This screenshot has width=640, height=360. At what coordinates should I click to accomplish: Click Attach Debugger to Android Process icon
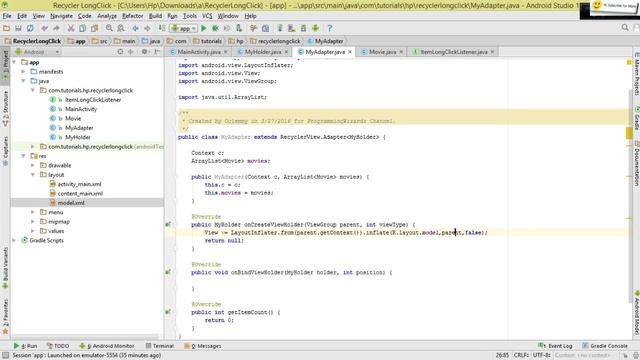(239, 28)
